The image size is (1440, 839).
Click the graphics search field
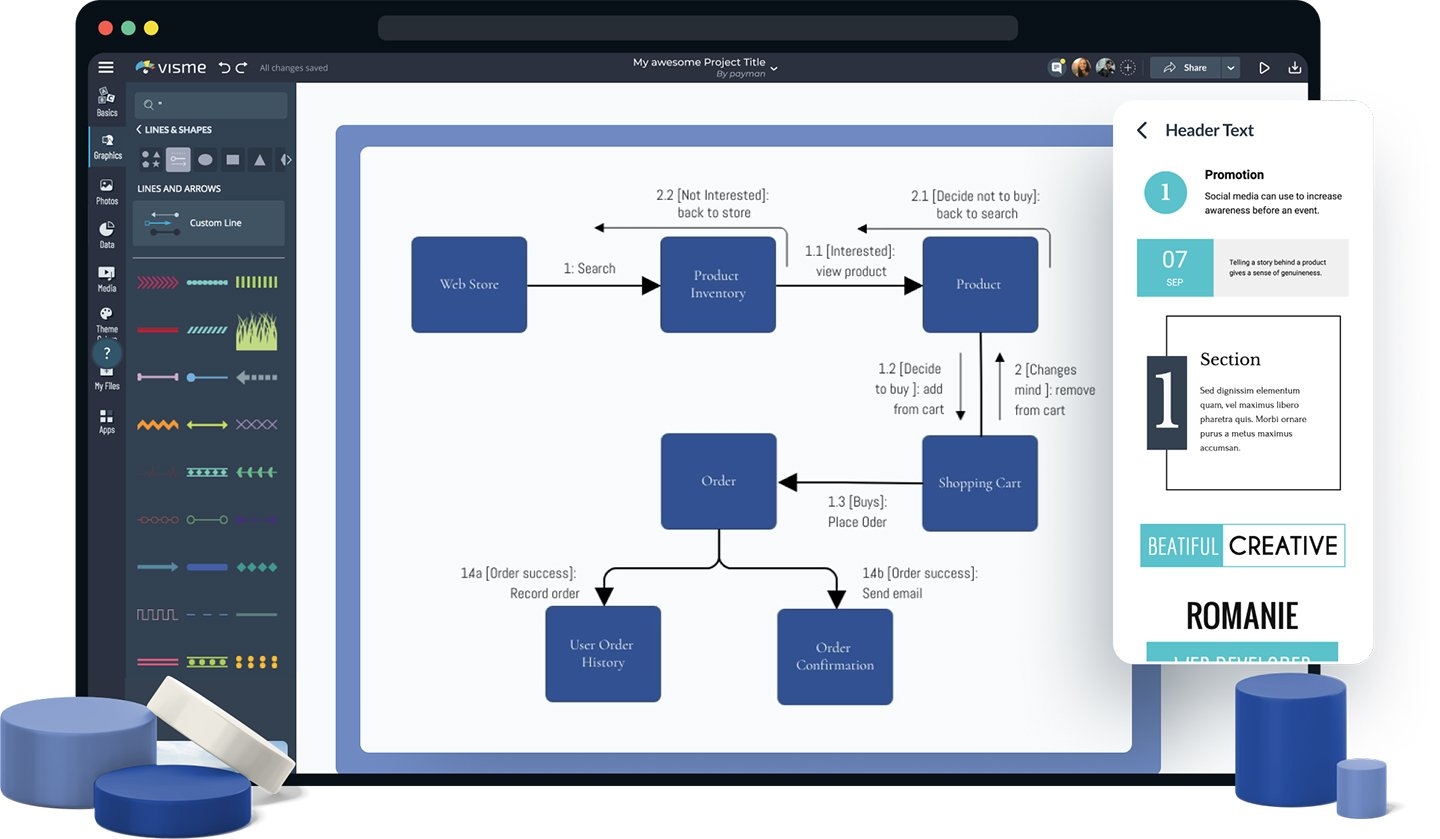(x=210, y=104)
